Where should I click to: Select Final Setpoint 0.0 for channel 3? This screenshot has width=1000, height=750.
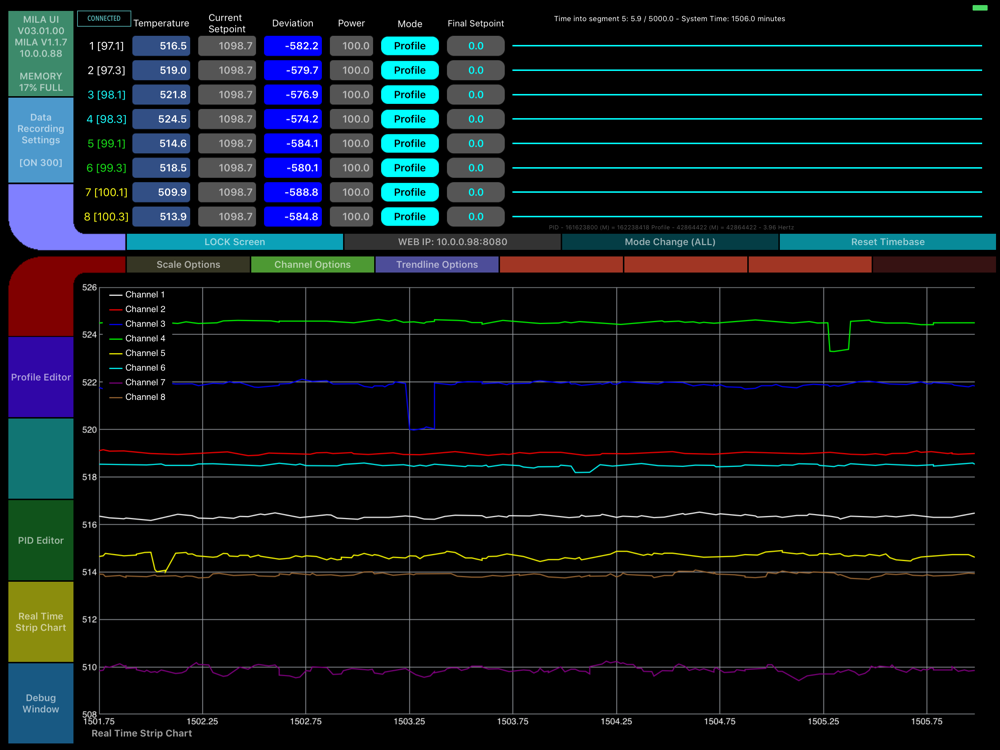(x=476, y=94)
